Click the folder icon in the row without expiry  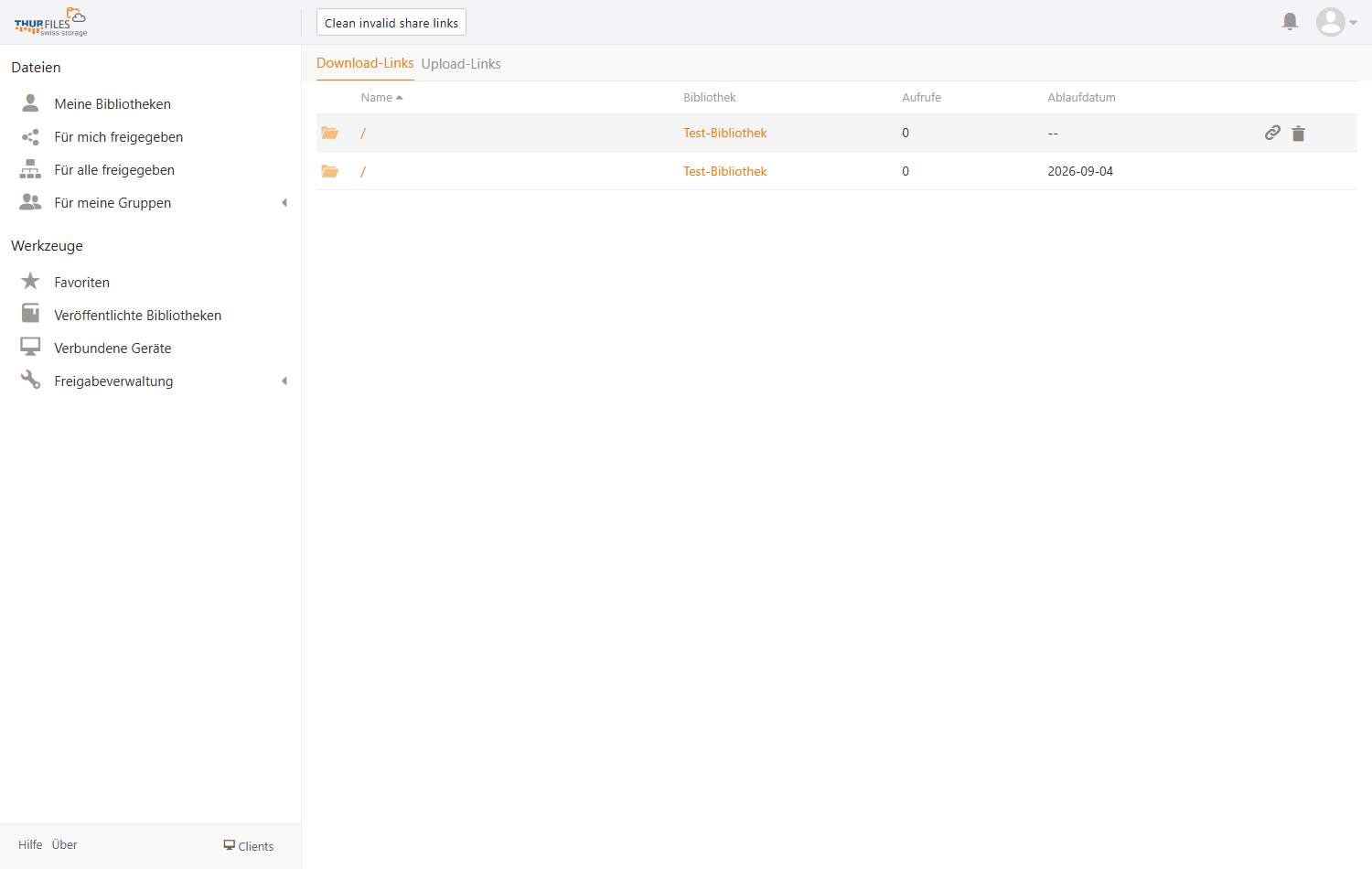coord(330,133)
